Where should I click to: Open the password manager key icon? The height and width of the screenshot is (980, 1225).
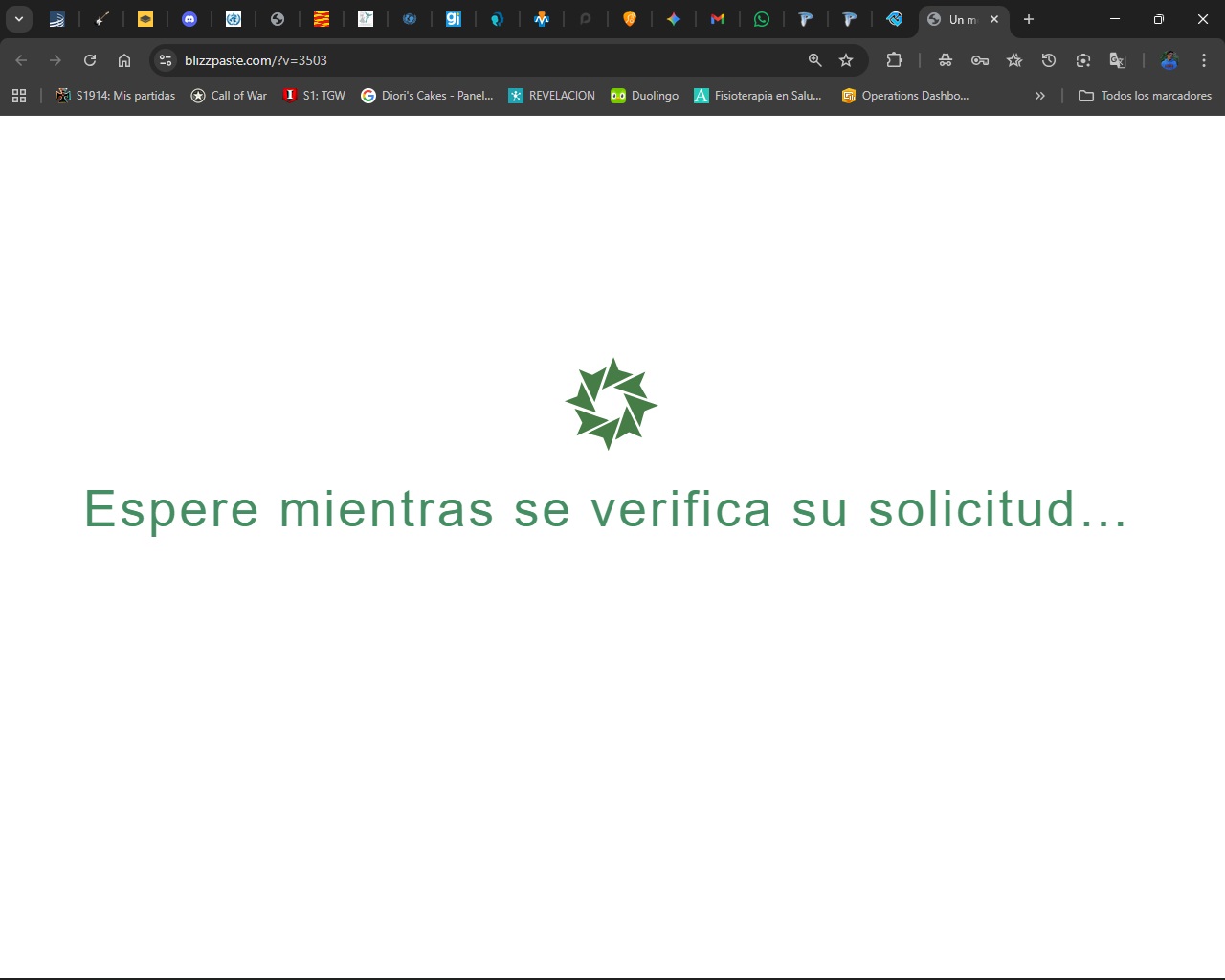[979, 60]
